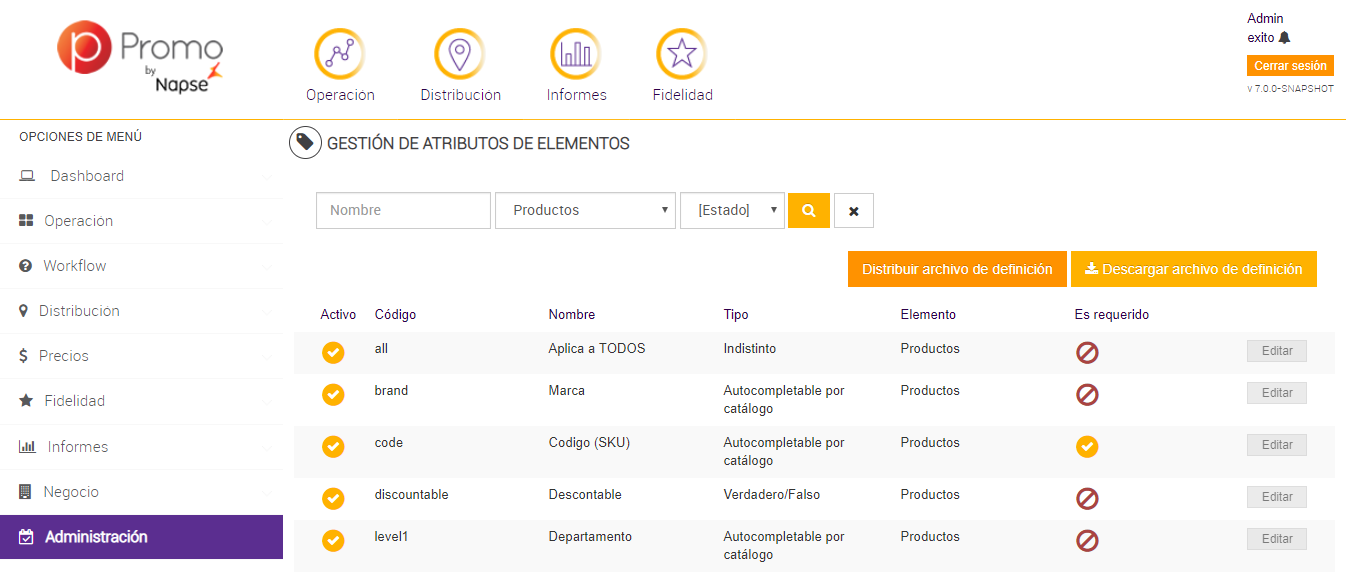Open the Productos element dropdown

(x=585, y=211)
